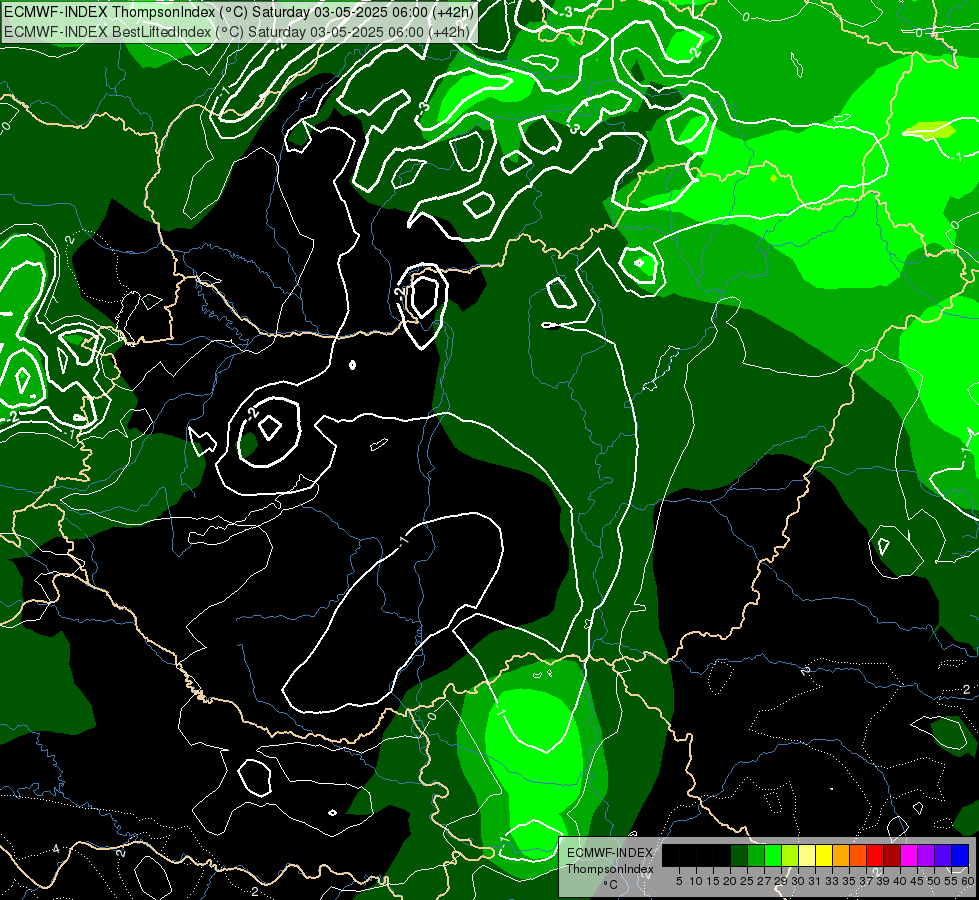979x900 pixels.
Task: Click the legend scale value '15'
Action: click(713, 881)
